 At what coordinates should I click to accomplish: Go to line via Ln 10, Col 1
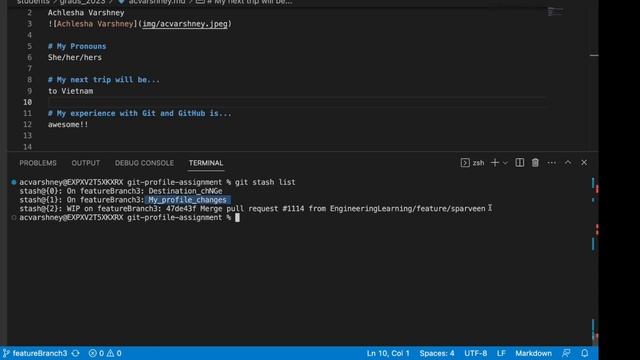tap(388, 353)
